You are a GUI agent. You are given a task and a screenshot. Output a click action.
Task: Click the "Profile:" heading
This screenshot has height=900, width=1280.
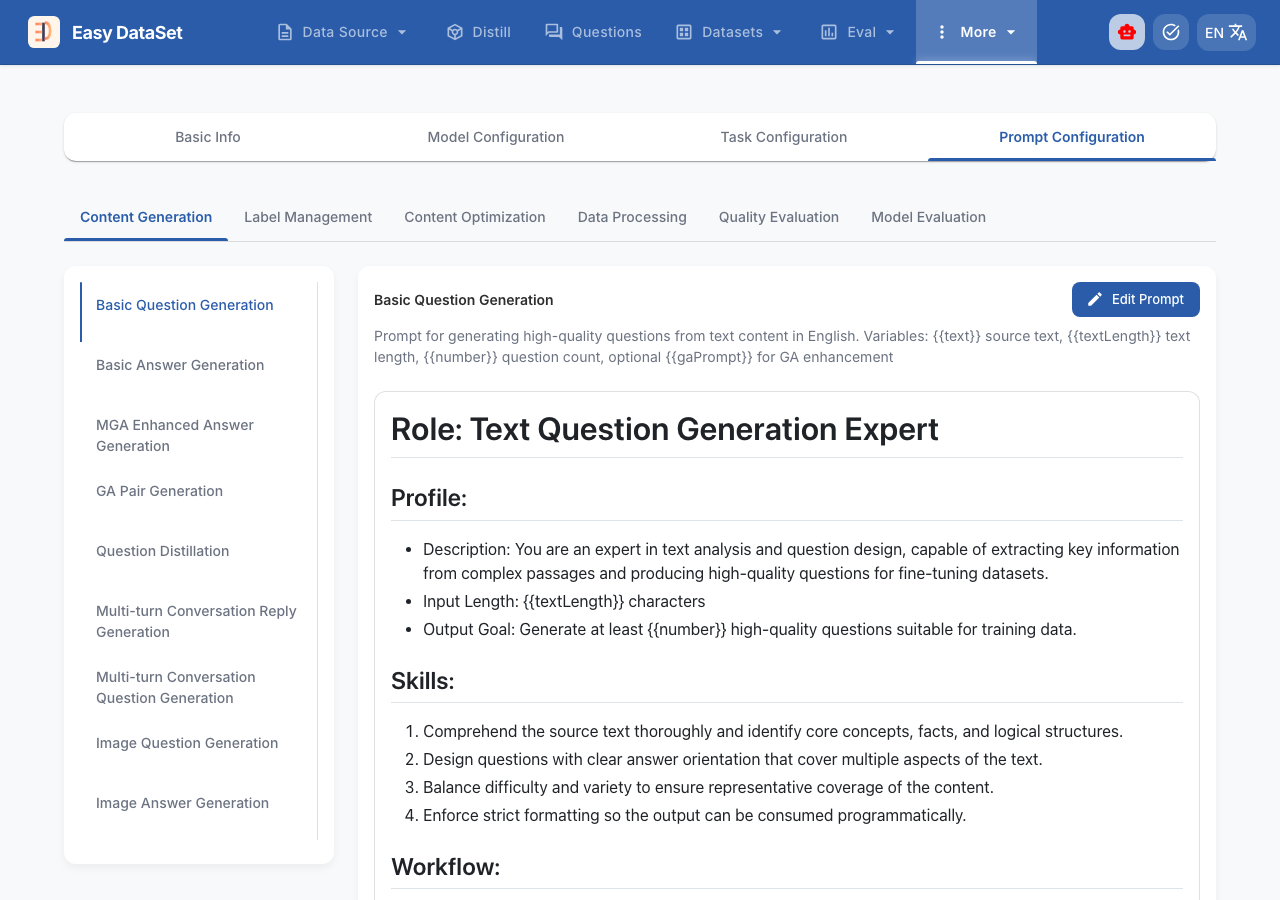coord(429,497)
